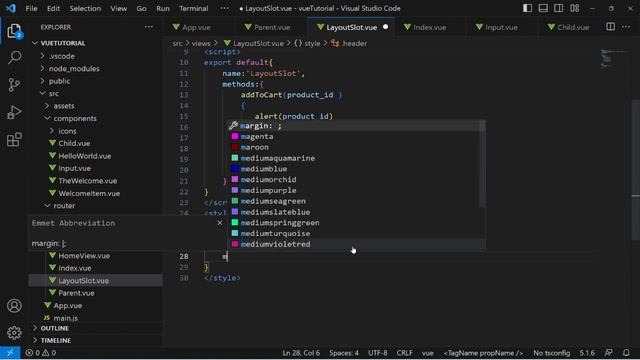Switch to the Parent.vue tab

272,27
